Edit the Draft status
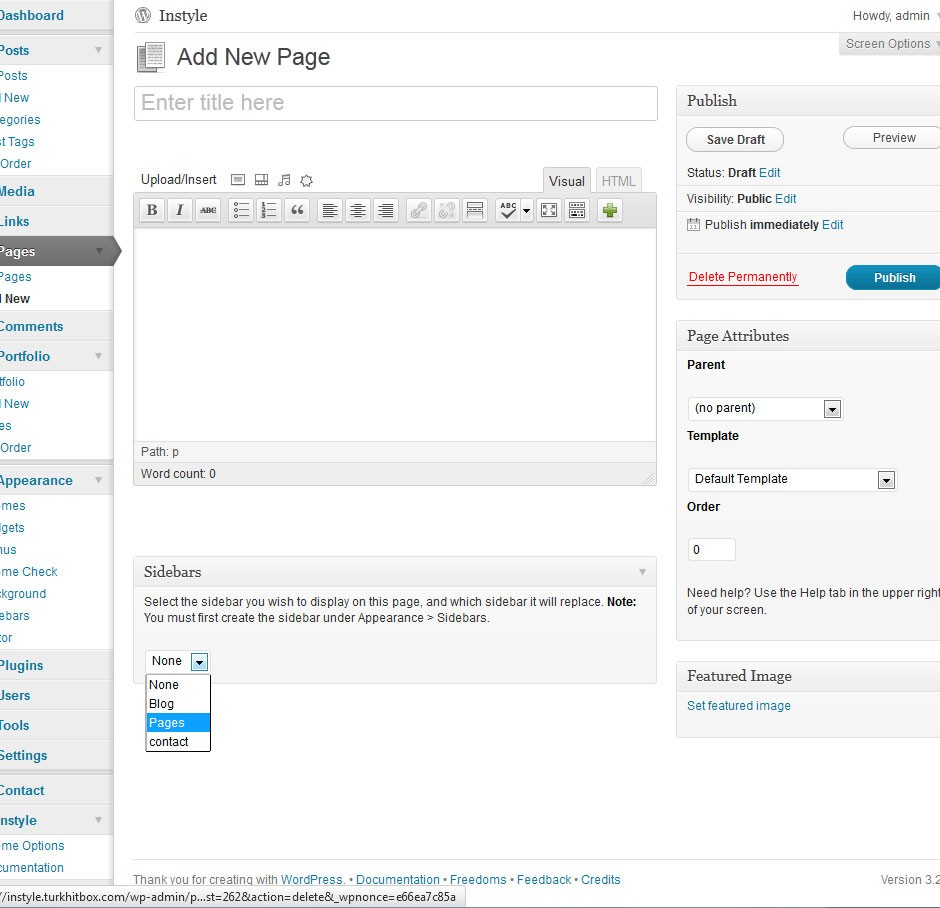940x908 pixels. click(x=769, y=173)
